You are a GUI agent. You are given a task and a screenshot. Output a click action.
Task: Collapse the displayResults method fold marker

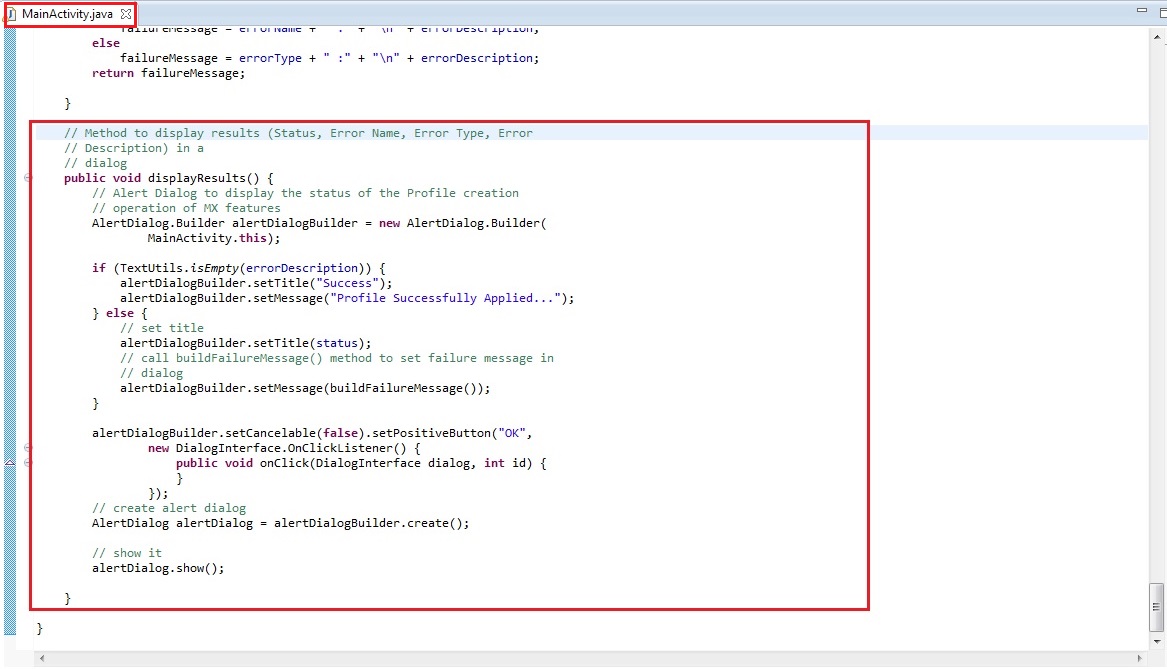tap(27, 178)
